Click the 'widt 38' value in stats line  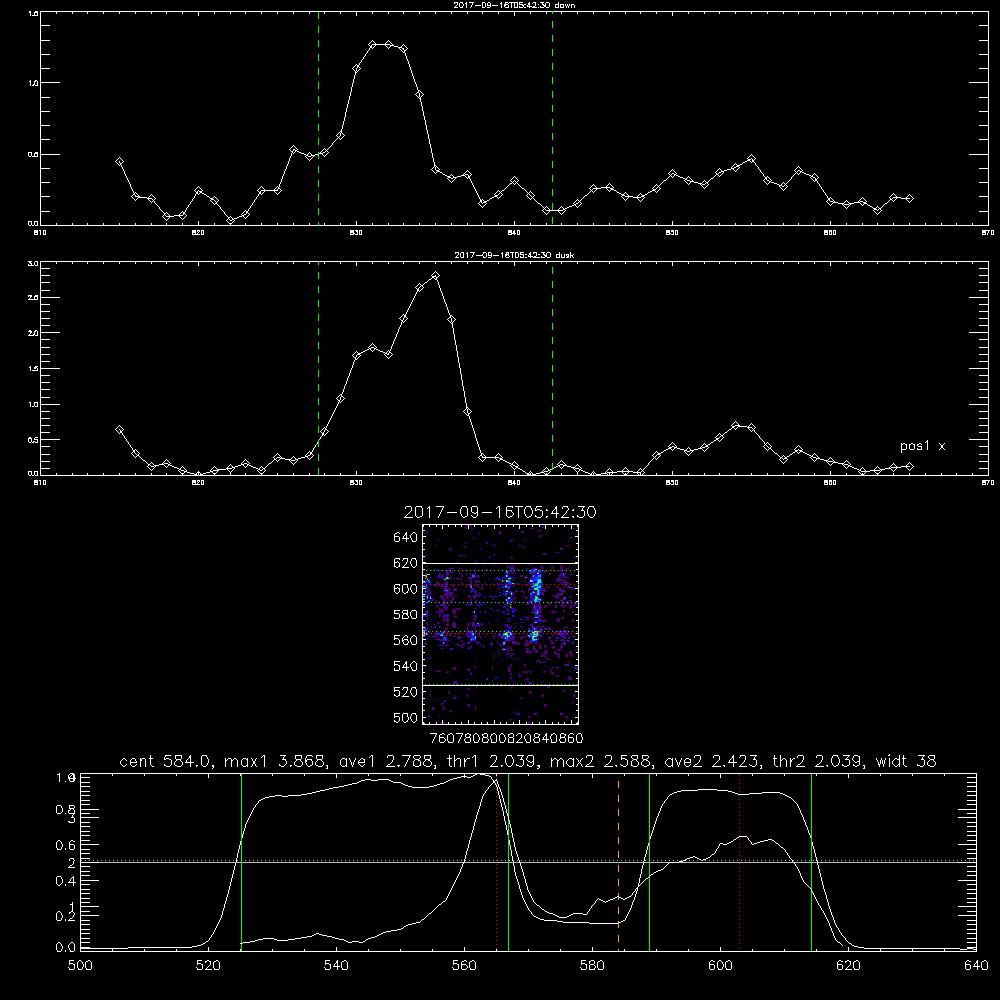(x=906, y=761)
